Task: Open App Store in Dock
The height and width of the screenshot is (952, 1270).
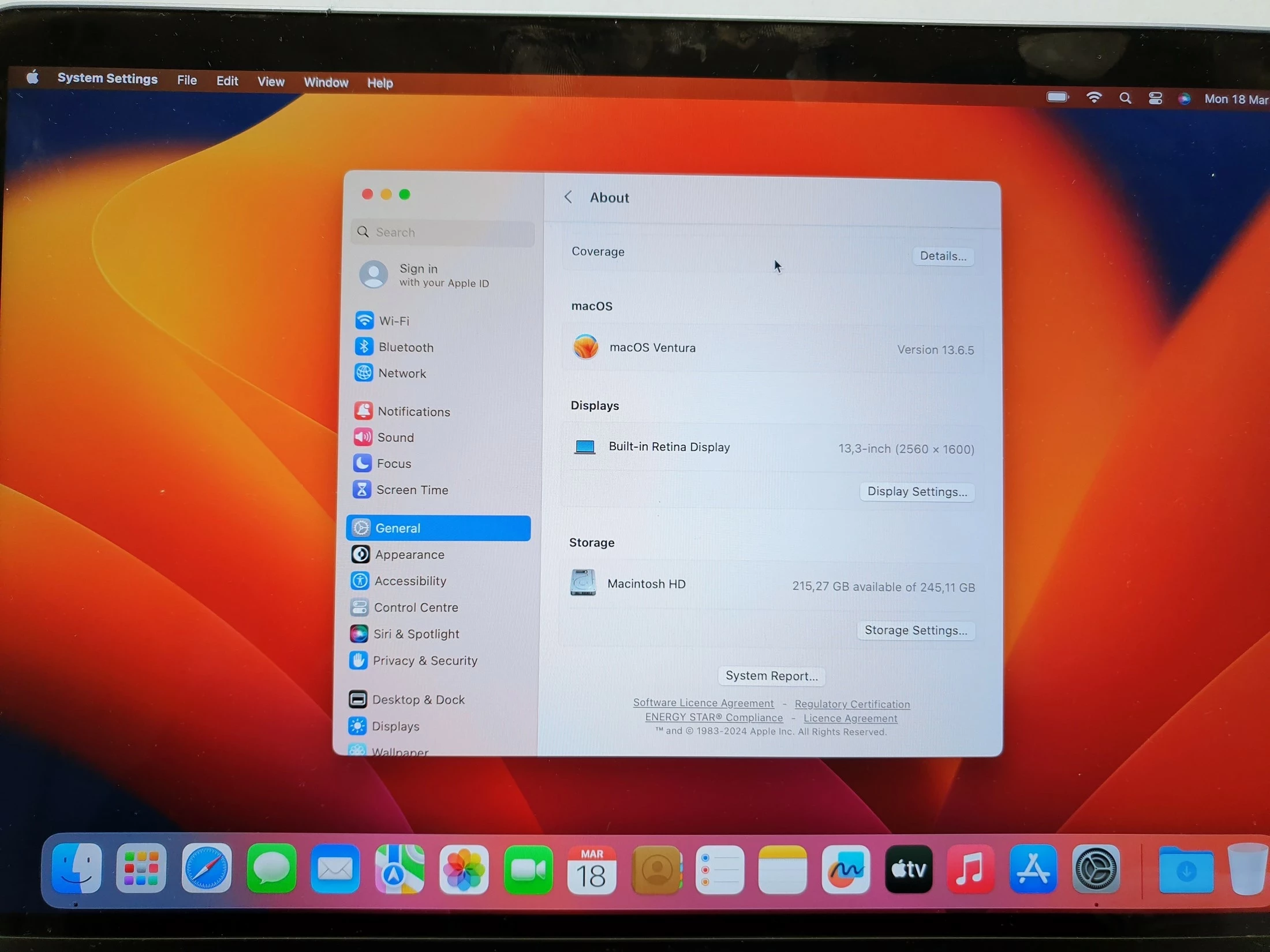Action: pos(1033,868)
